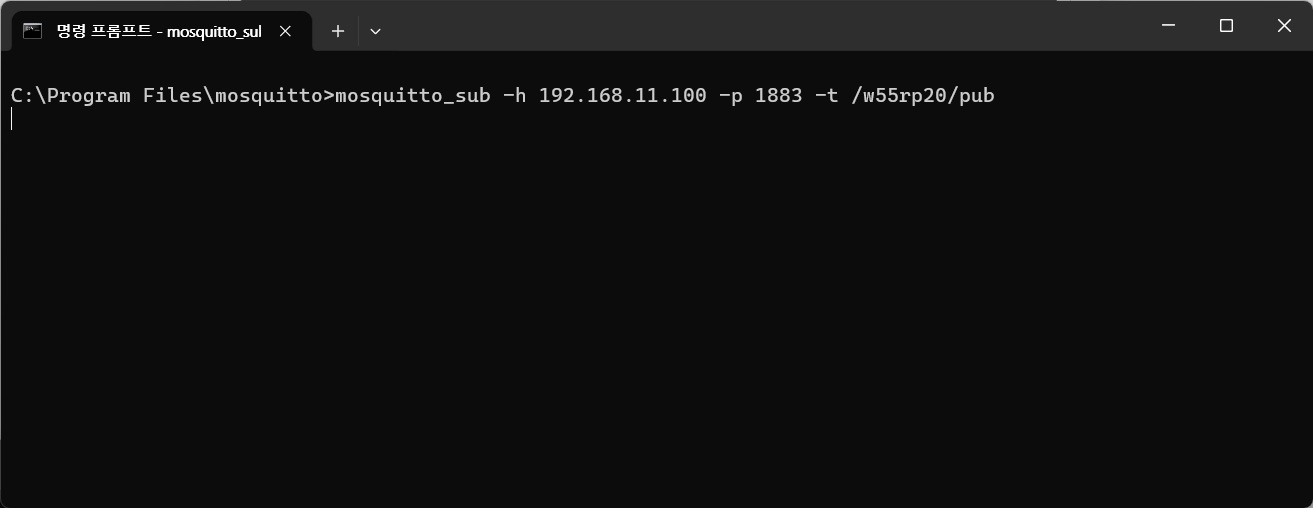The height and width of the screenshot is (508, 1313).
Task: Maximize the terminal window
Action: click(1226, 26)
